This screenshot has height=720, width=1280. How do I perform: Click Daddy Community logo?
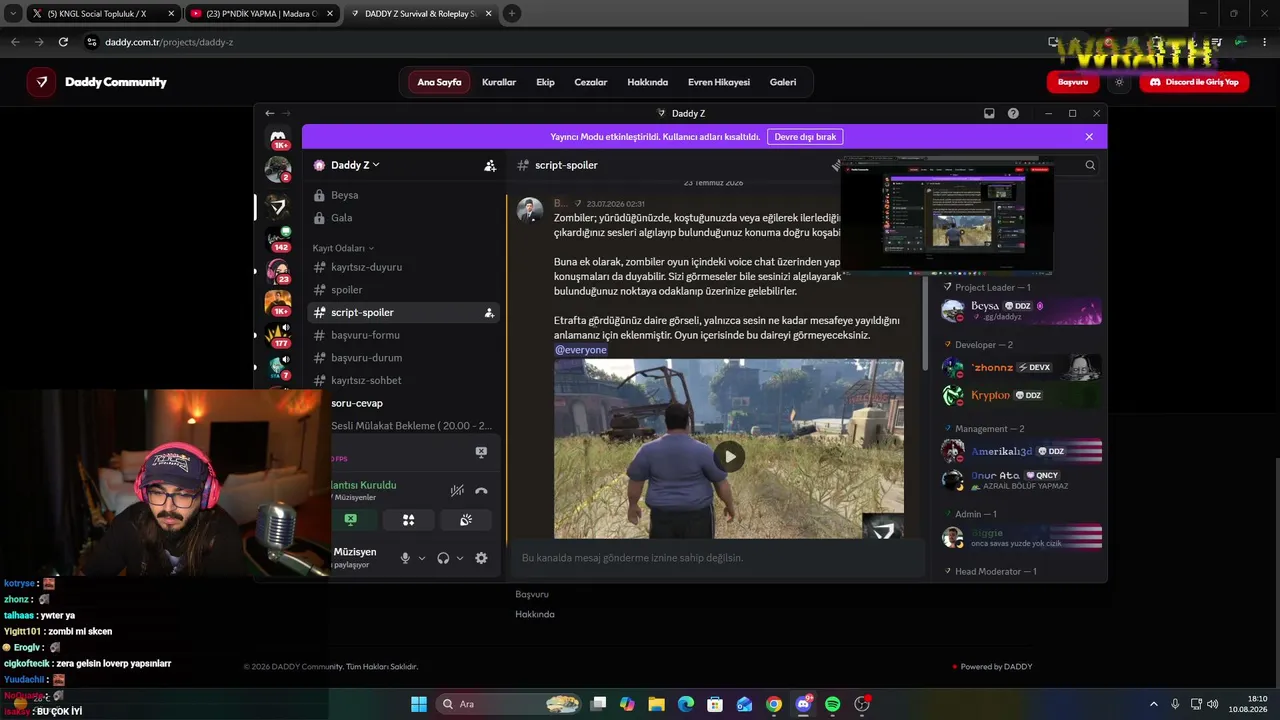[x=97, y=82]
